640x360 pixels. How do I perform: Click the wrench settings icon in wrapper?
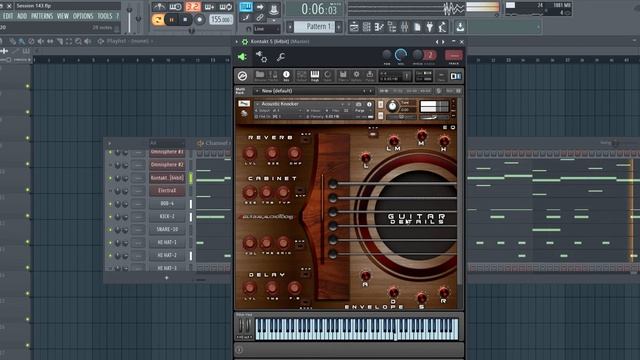[281, 57]
